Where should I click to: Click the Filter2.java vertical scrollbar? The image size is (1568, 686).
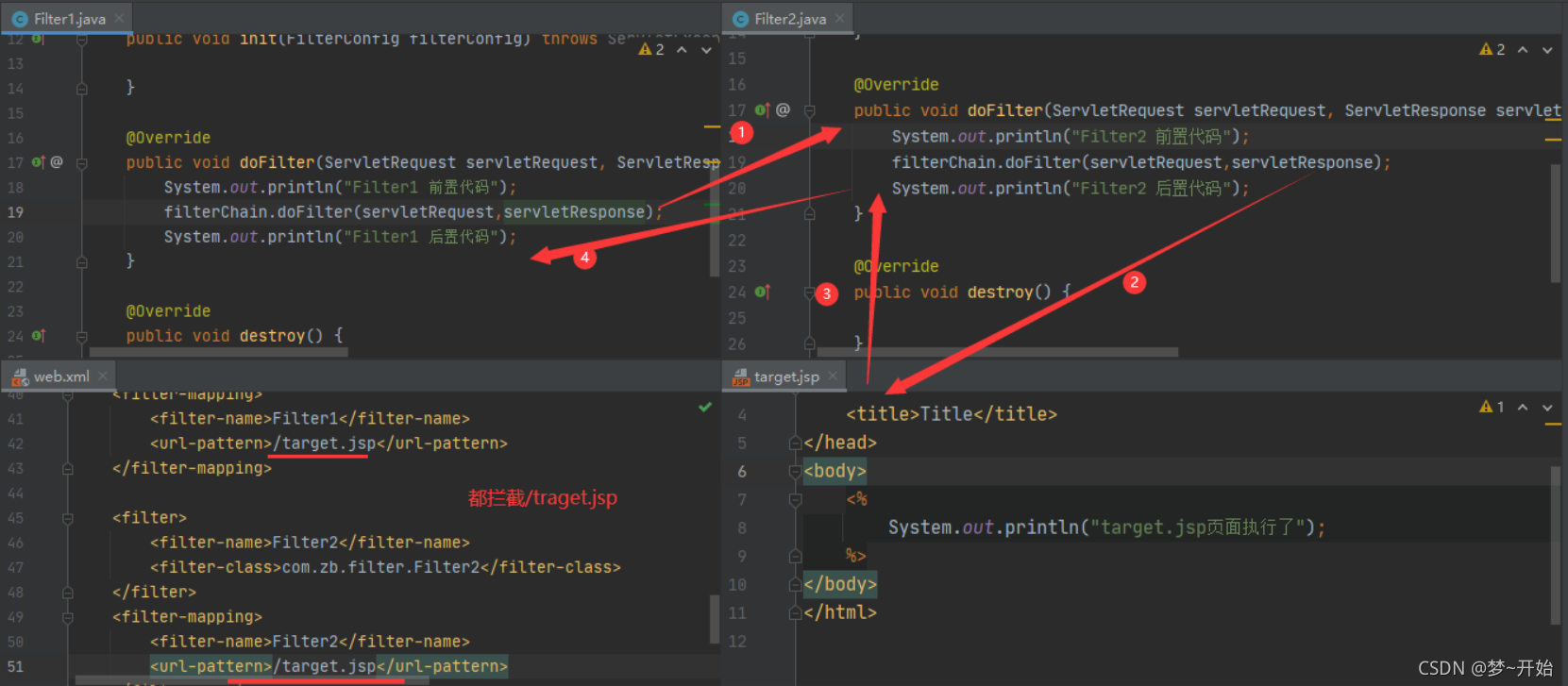pos(1556,224)
